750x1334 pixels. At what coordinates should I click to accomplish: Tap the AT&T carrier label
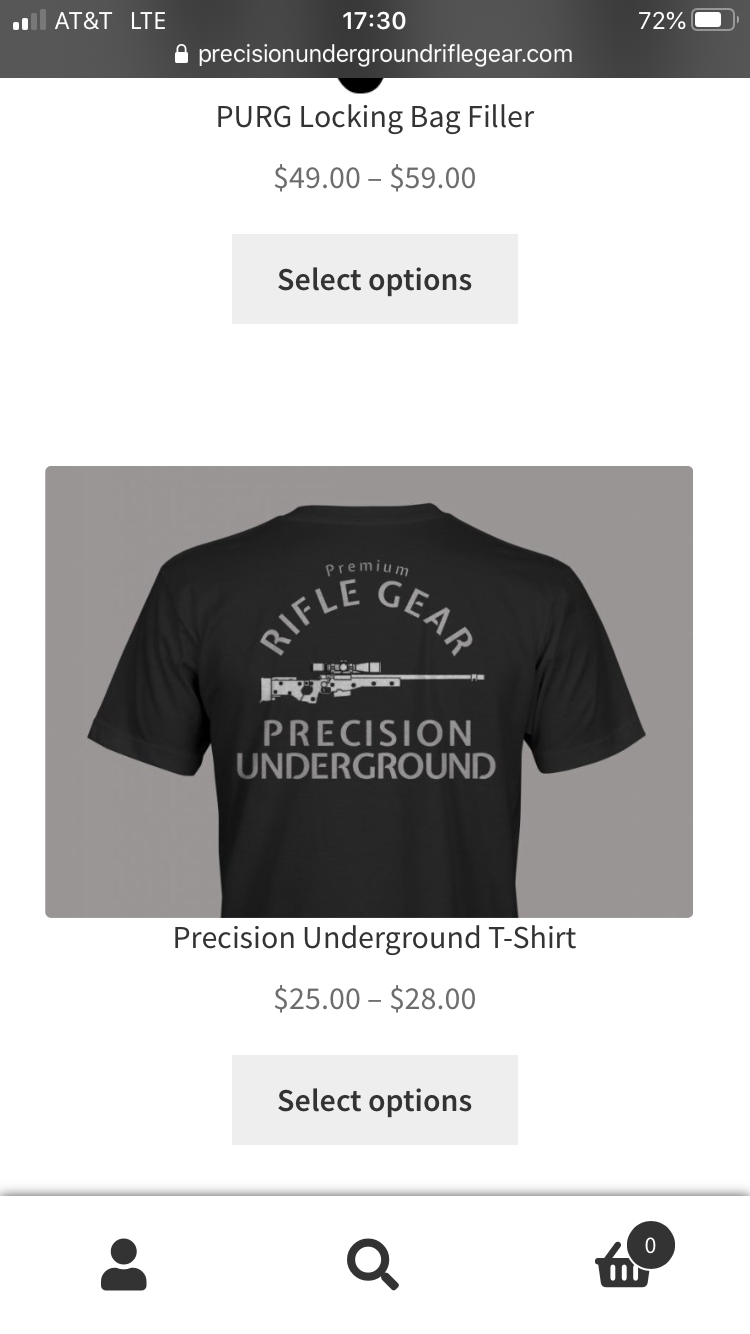click(x=83, y=20)
